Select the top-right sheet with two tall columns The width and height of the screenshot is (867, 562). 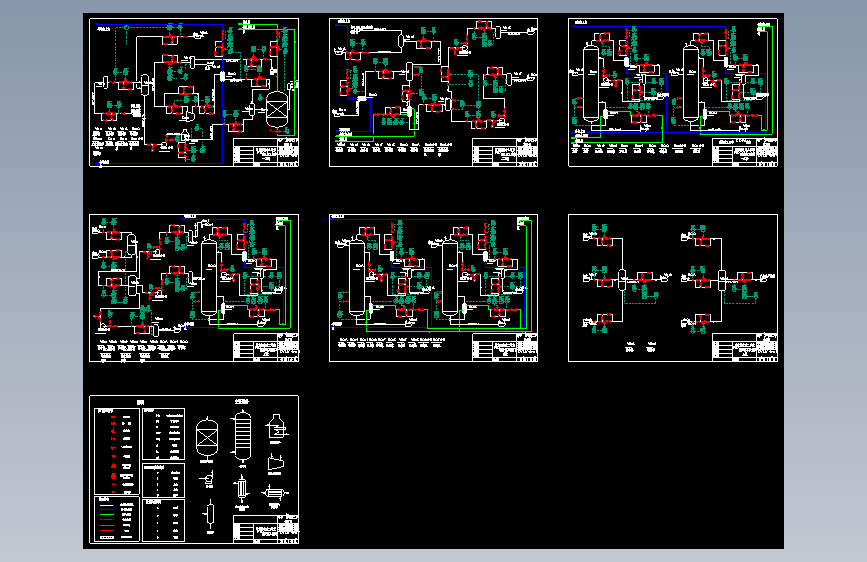coord(673,92)
